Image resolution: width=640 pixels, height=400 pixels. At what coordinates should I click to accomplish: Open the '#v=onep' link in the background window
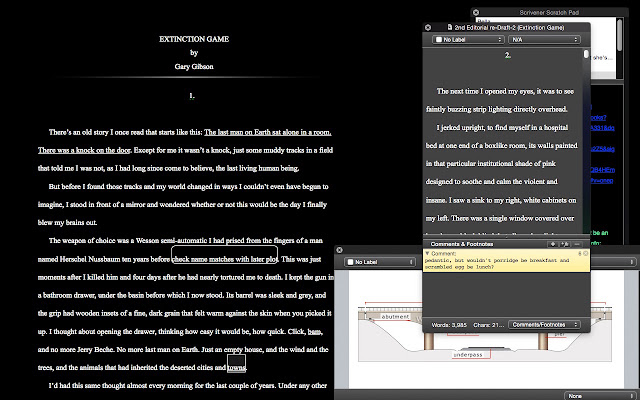click(x=602, y=180)
